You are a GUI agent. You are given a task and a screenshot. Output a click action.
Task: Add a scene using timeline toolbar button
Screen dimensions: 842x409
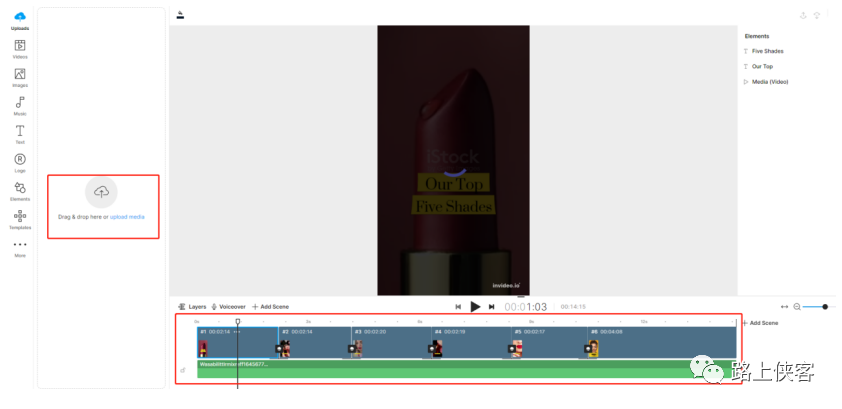270,307
